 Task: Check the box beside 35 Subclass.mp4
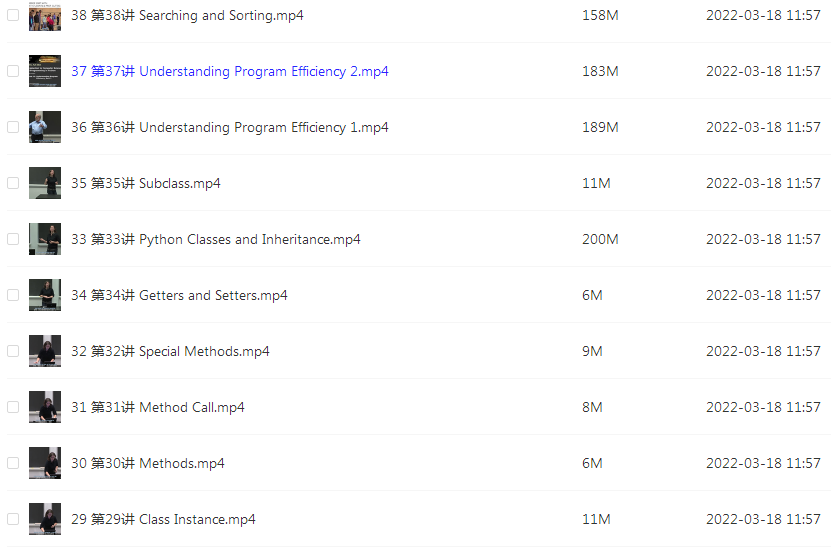(x=13, y=183)
